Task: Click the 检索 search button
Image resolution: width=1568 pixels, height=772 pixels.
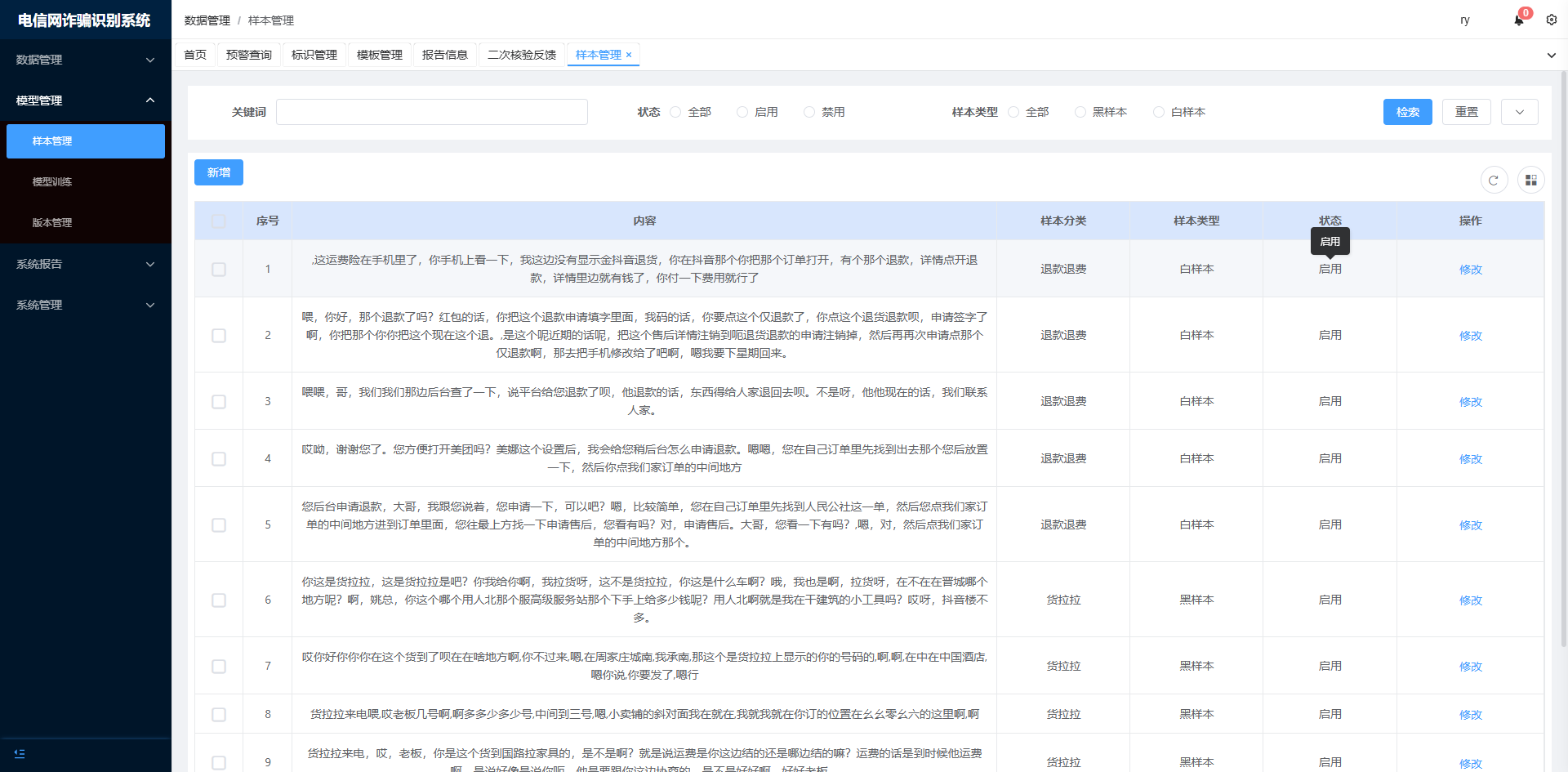Action: click(x=1407, y=112)
